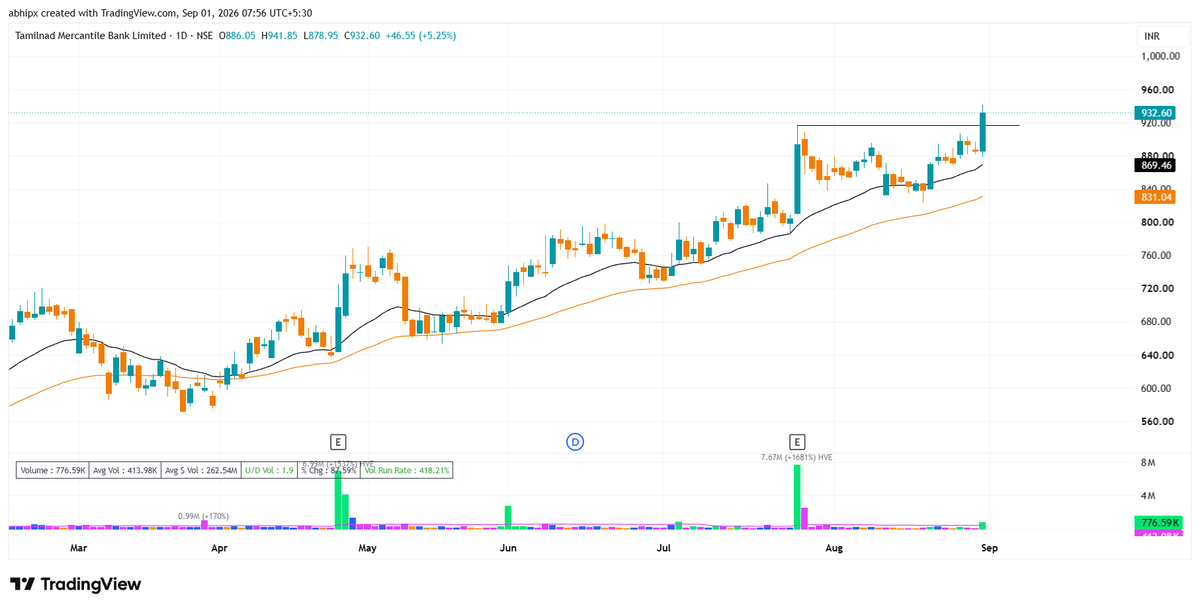The image size is (1200, 609).
Task: Click the 640.00 price axis label
Action: (x=1157, y=355)
